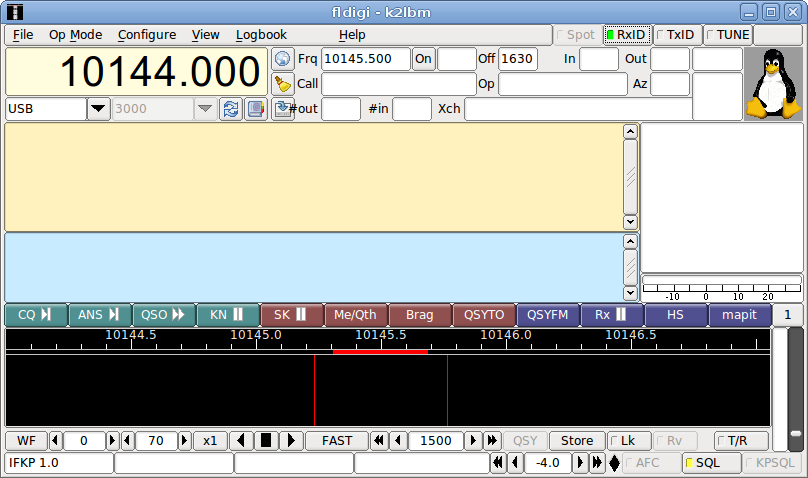Screen dimensions: 808x478
Task: Open the Help menu
Action: (352, 35)
